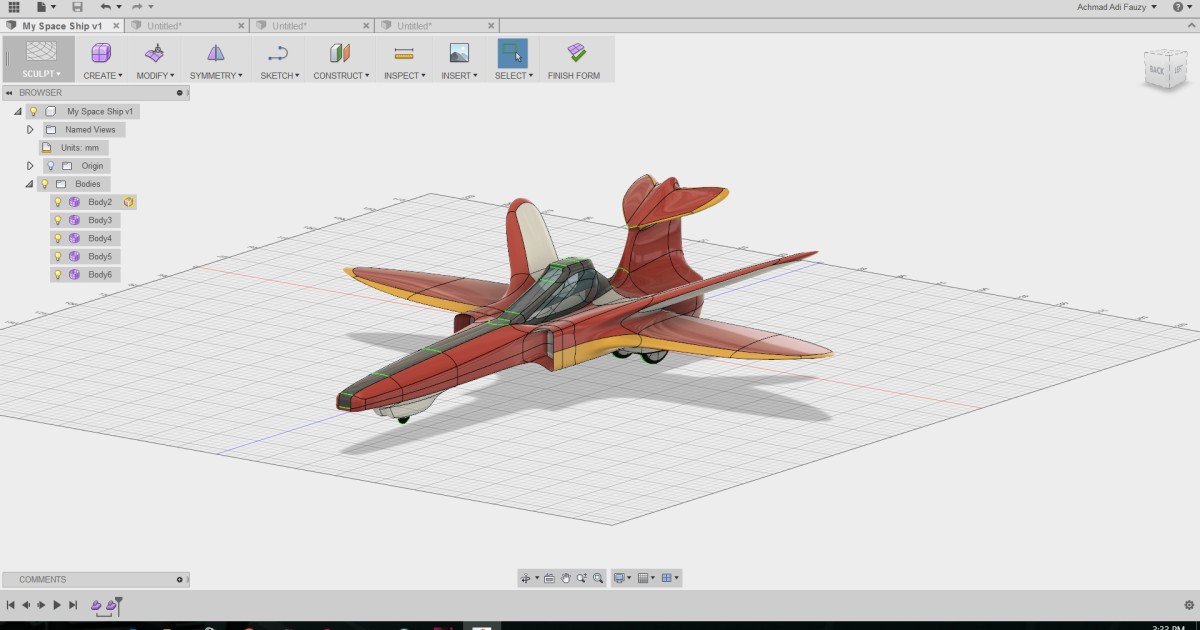This screenshot has width=1200, height=630.
Task: Expand the Named Views folder
Action: (x=30, y=129)
